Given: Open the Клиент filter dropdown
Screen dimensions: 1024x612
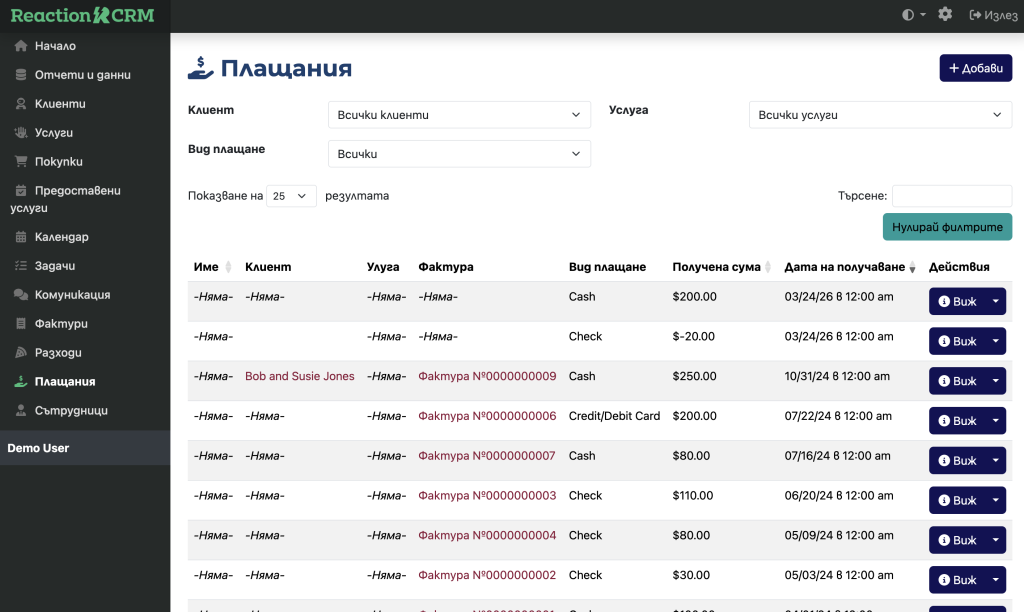Looking at the screenshot, I should pos(459,115).
